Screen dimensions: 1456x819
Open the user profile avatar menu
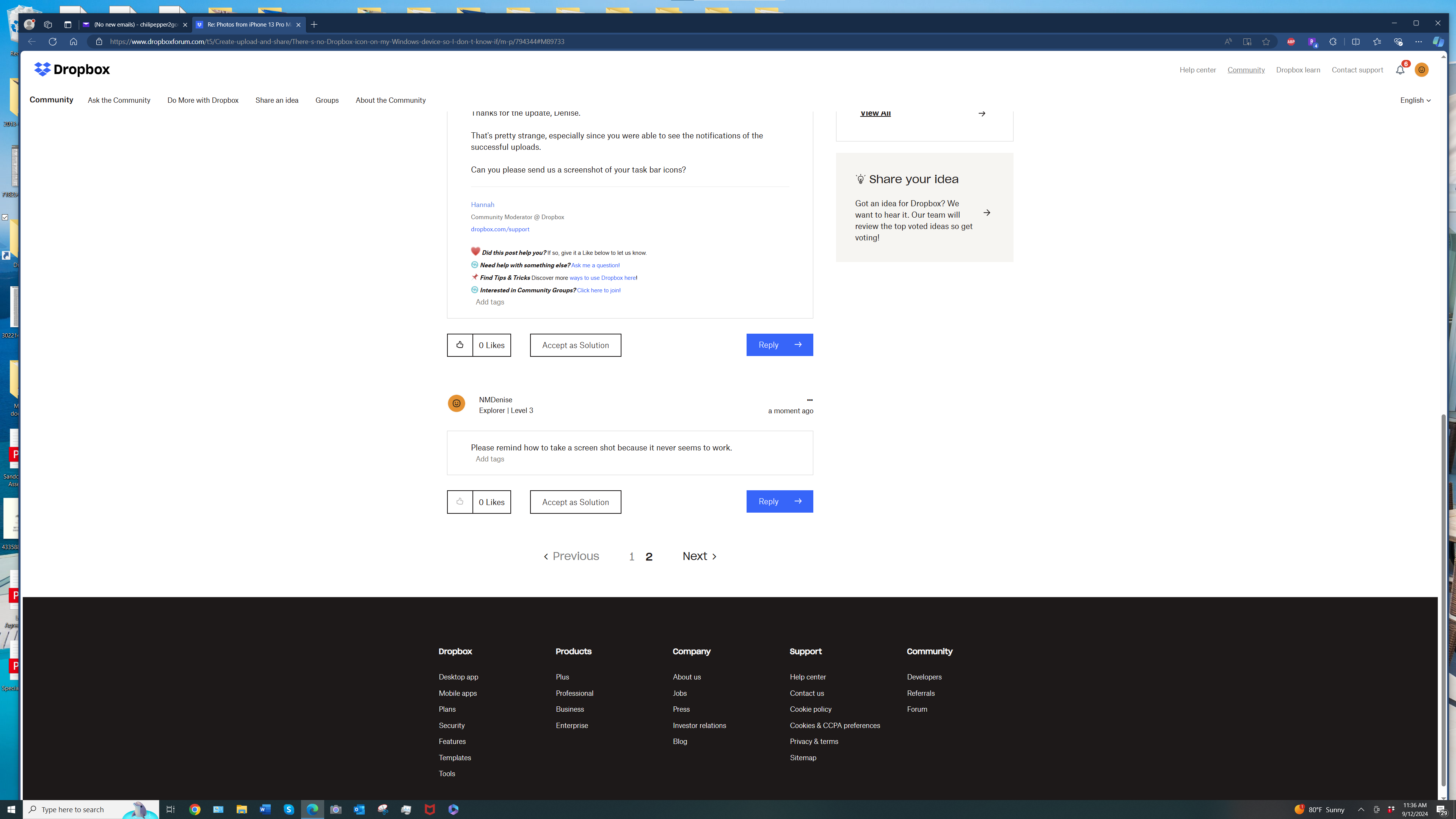pyautogui.click(x=1421, y=70)
